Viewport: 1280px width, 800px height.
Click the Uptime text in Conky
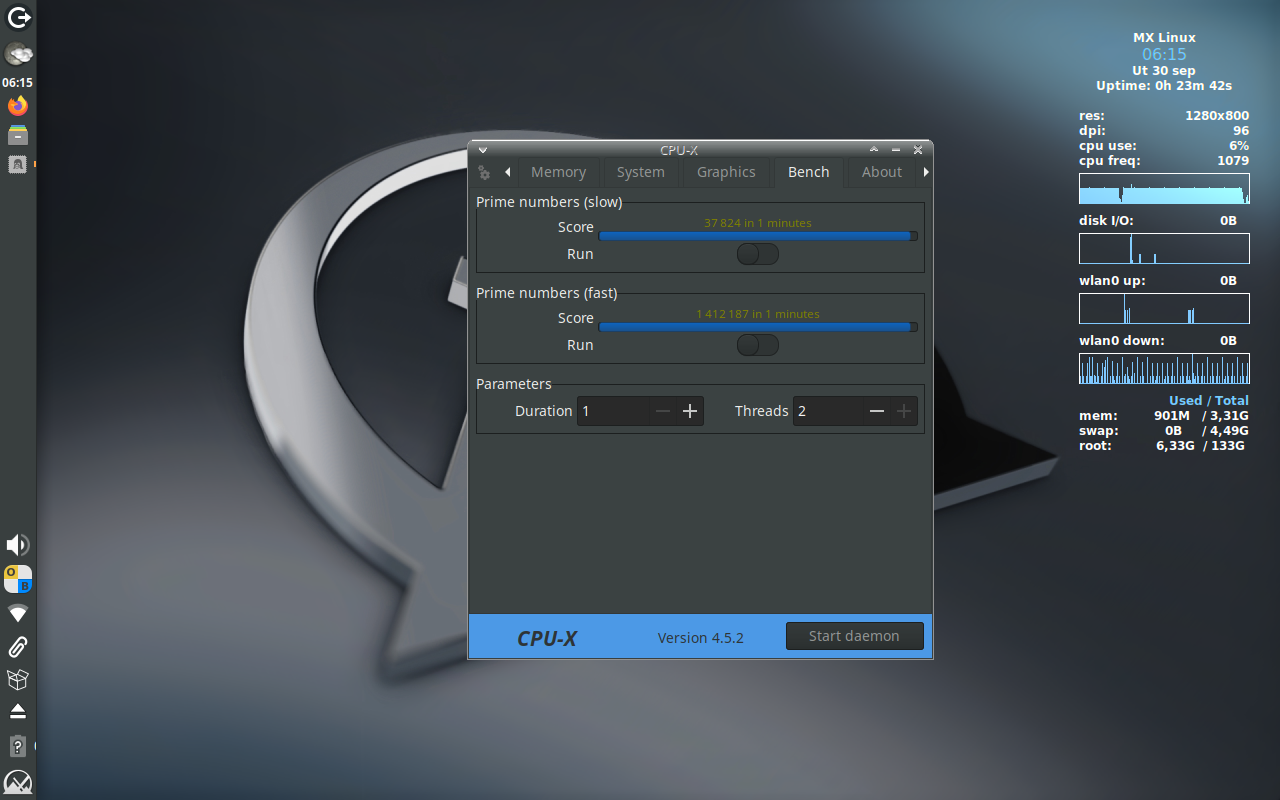pos(1164,86)
